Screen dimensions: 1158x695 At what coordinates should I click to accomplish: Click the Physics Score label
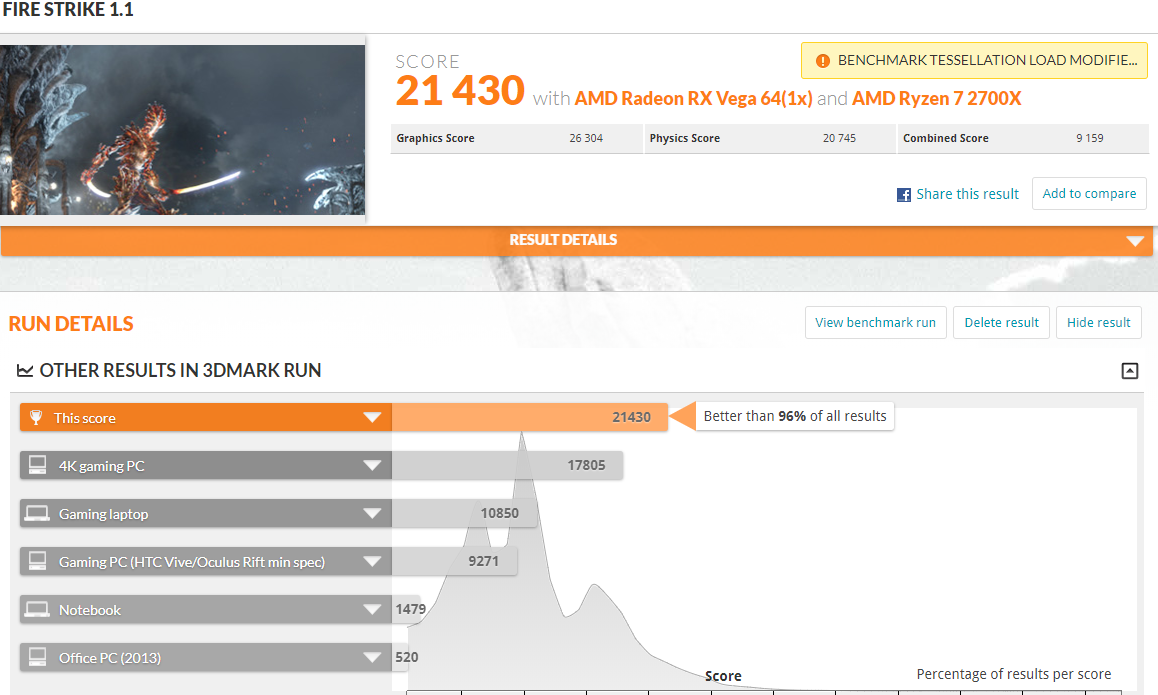pos(685,138)
